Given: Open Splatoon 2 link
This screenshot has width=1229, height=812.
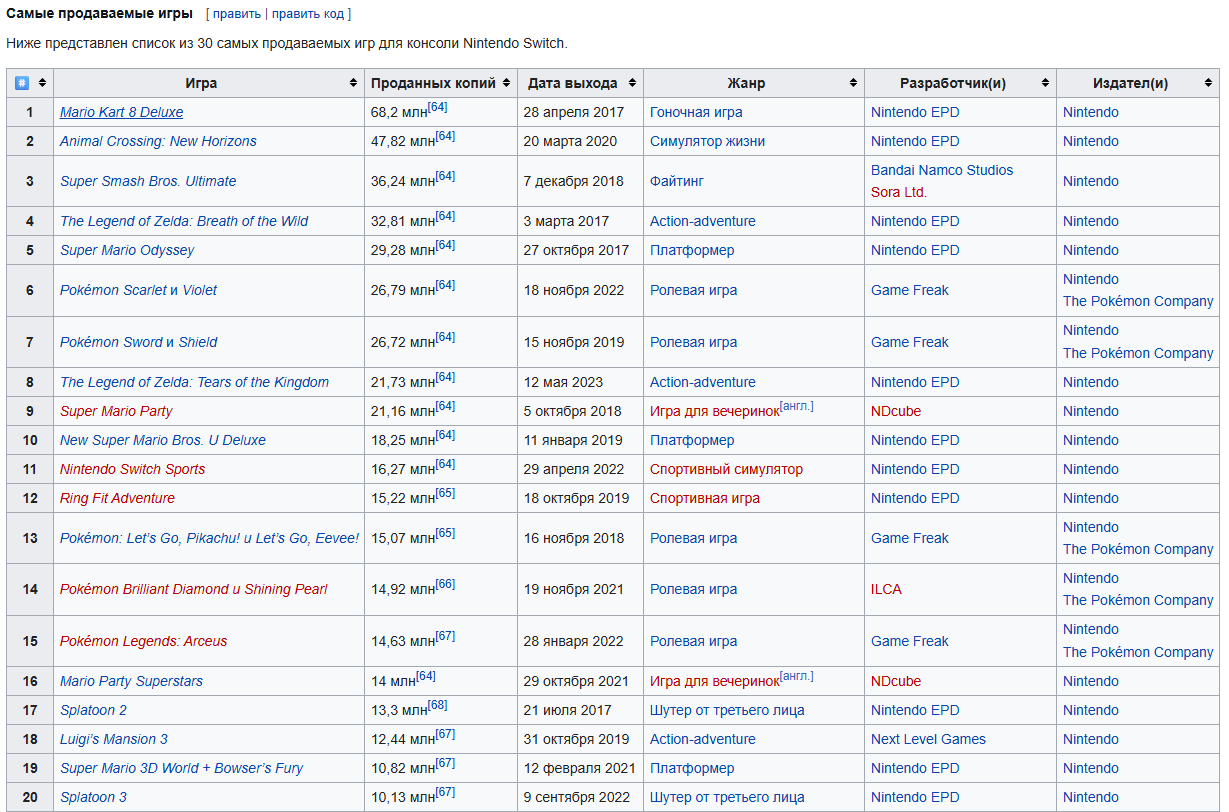Looking at the screenshot, I should point(93,710).
